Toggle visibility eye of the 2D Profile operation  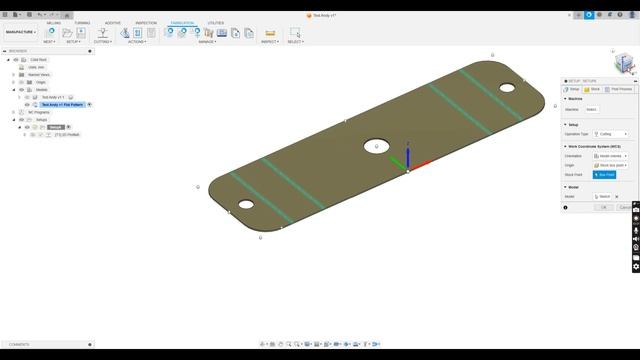point(33,135)
